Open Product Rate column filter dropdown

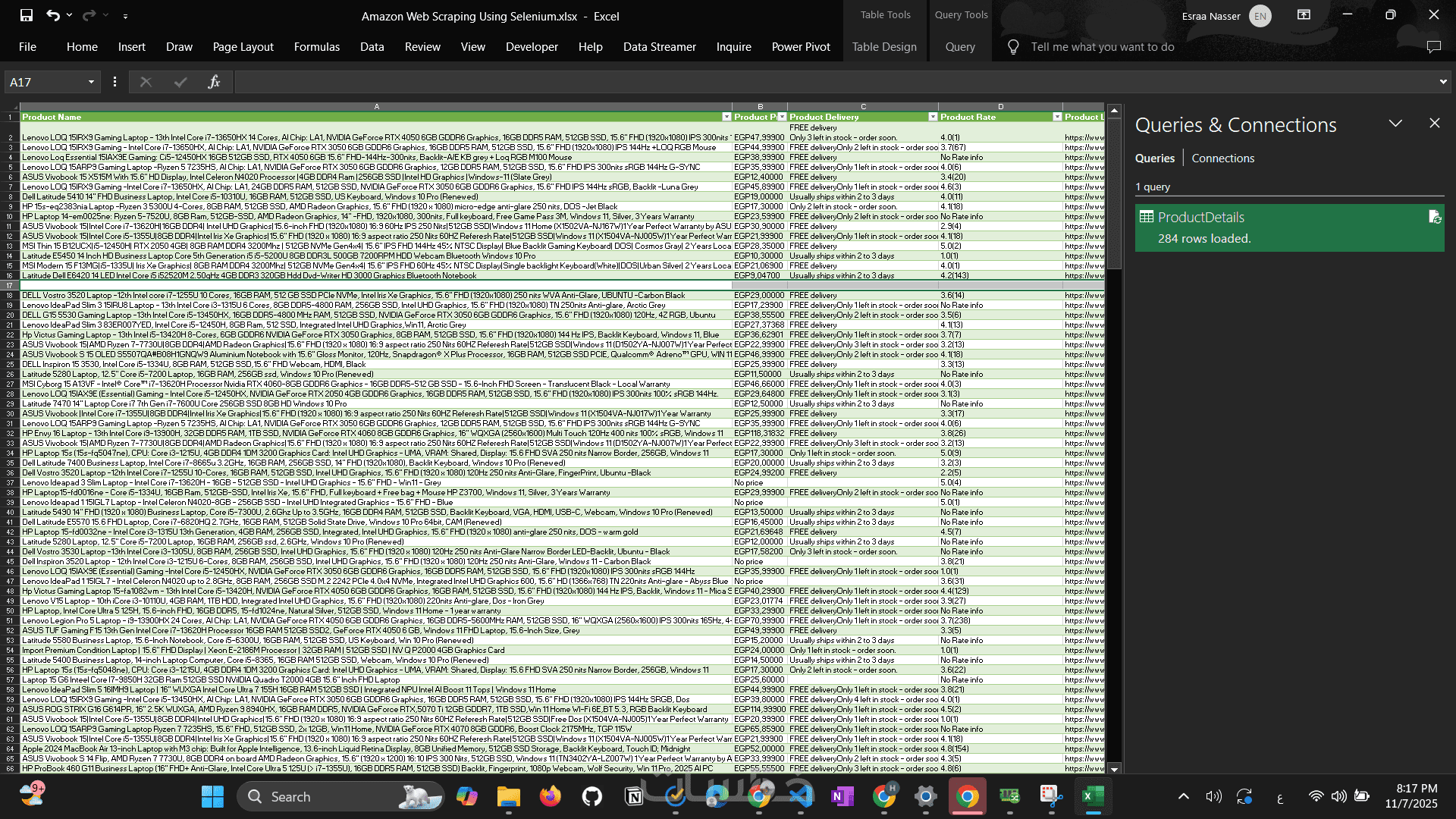click(1057, 117)
